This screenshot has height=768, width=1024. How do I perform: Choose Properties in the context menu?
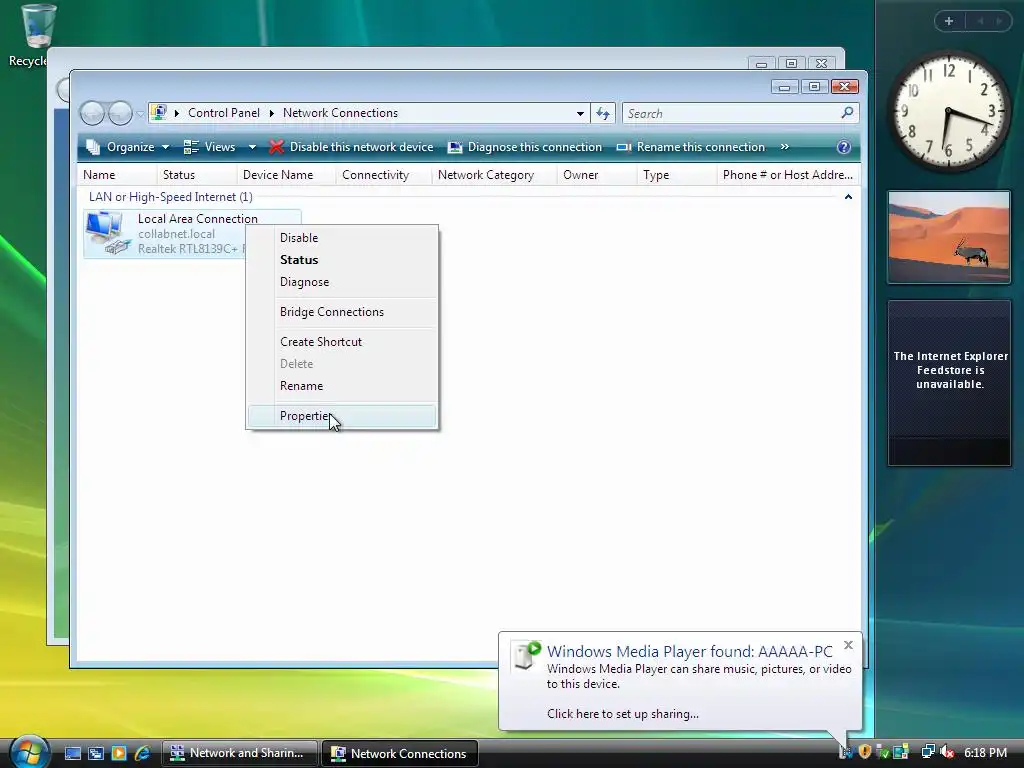point(342,416)
